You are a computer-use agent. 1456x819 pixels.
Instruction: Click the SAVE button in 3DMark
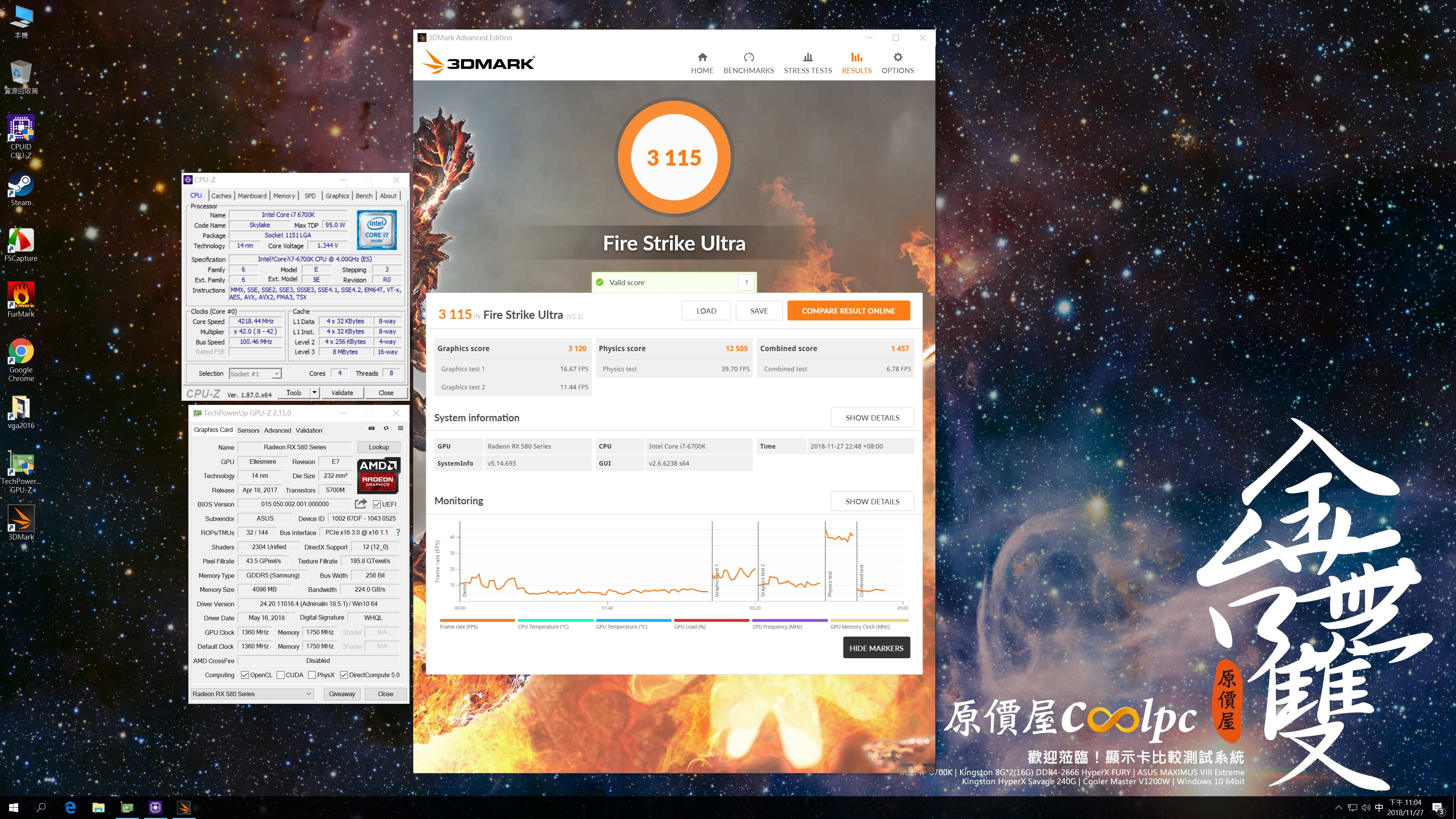[x=758, y=310]
